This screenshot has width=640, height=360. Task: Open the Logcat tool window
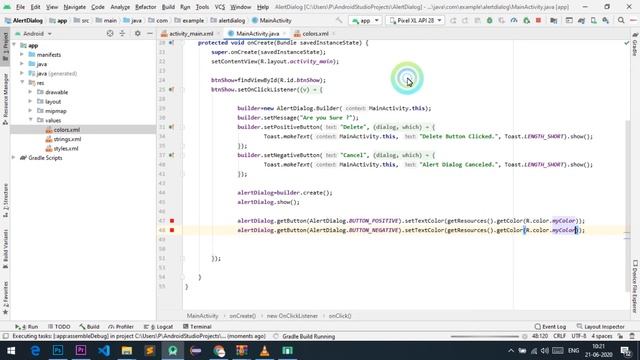(159, 327)
